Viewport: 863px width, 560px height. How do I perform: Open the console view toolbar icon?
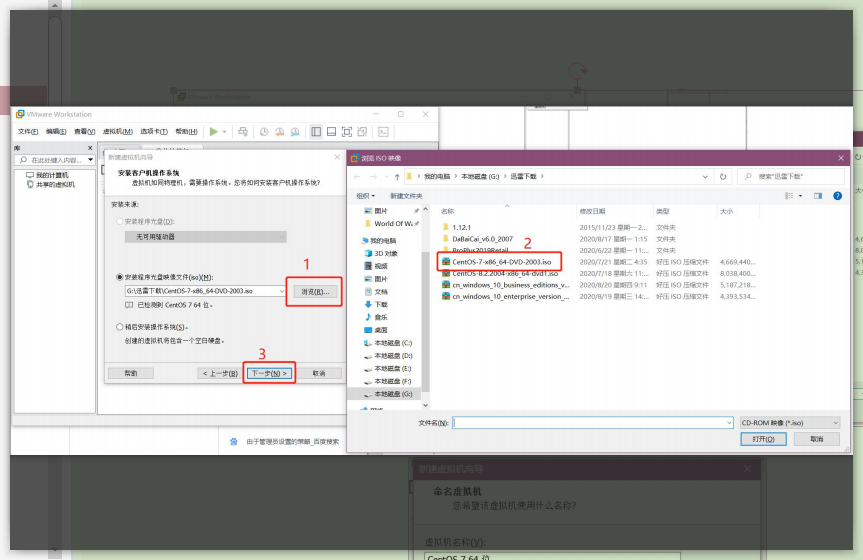tap(384, 132)
